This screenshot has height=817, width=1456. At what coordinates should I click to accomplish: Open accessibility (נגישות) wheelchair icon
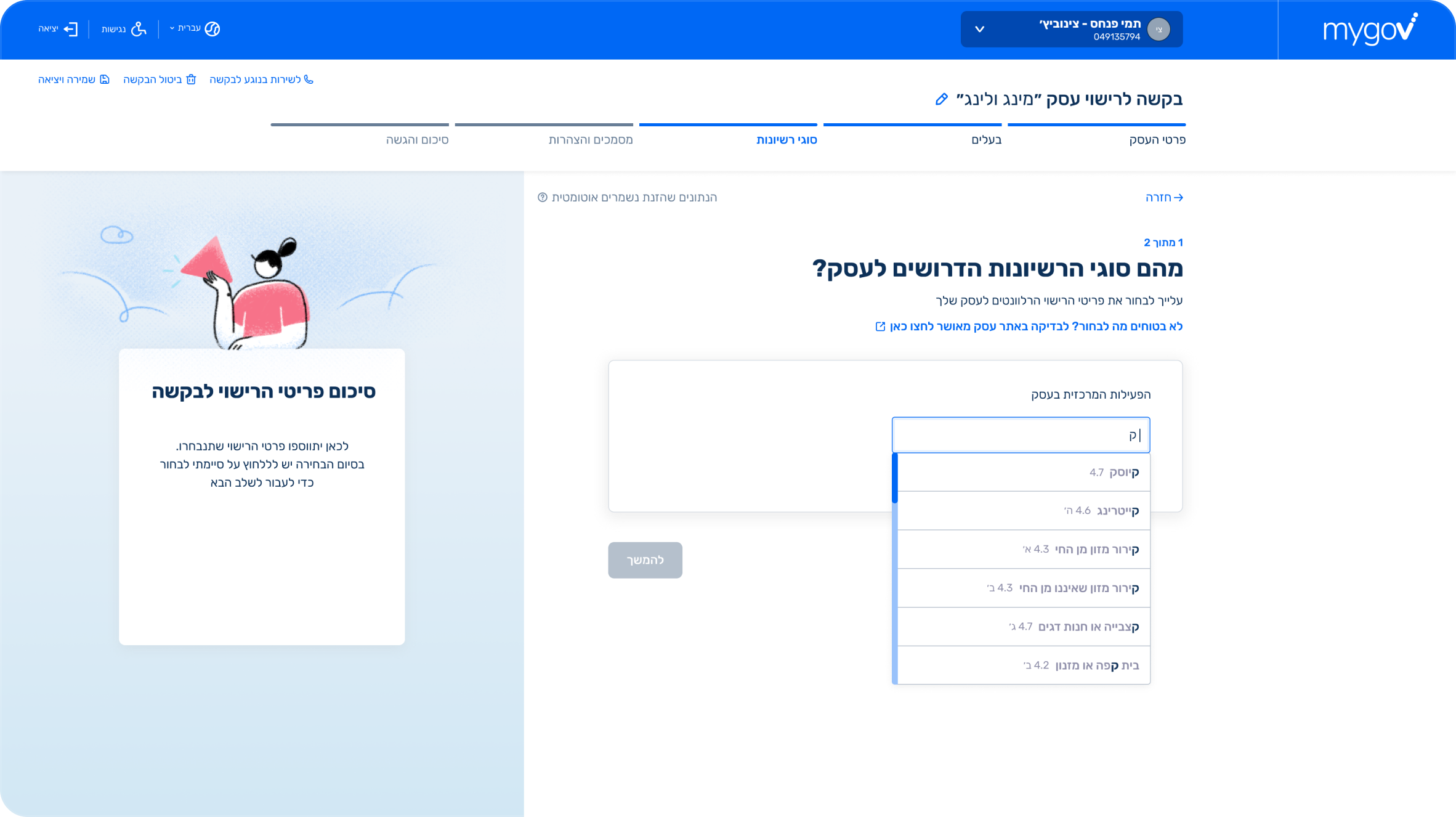click(x=139, y=29)
